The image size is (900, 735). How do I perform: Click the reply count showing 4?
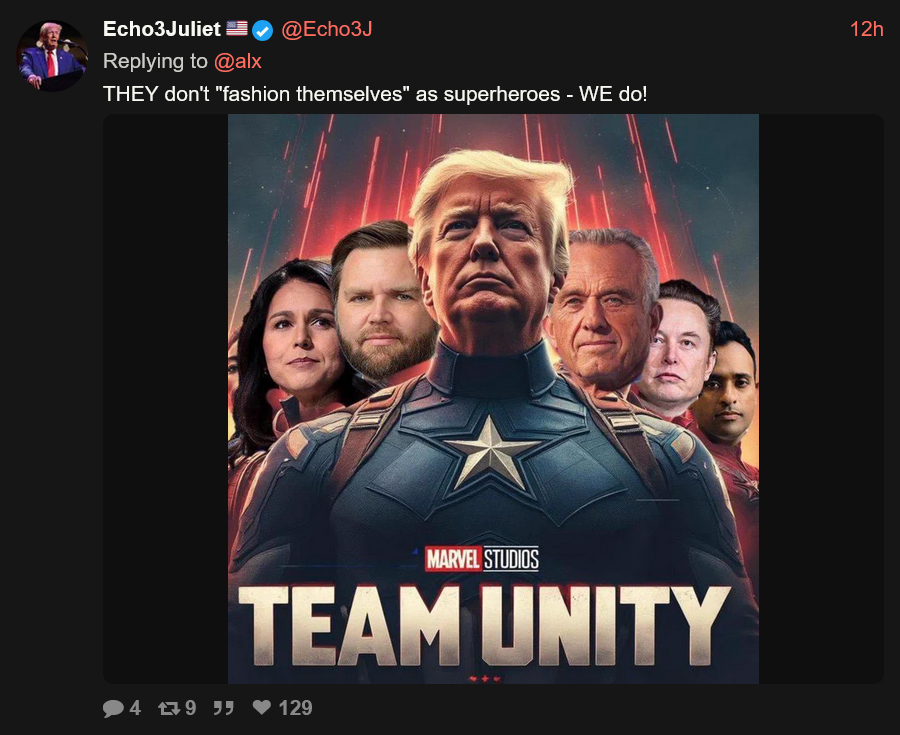135,708
